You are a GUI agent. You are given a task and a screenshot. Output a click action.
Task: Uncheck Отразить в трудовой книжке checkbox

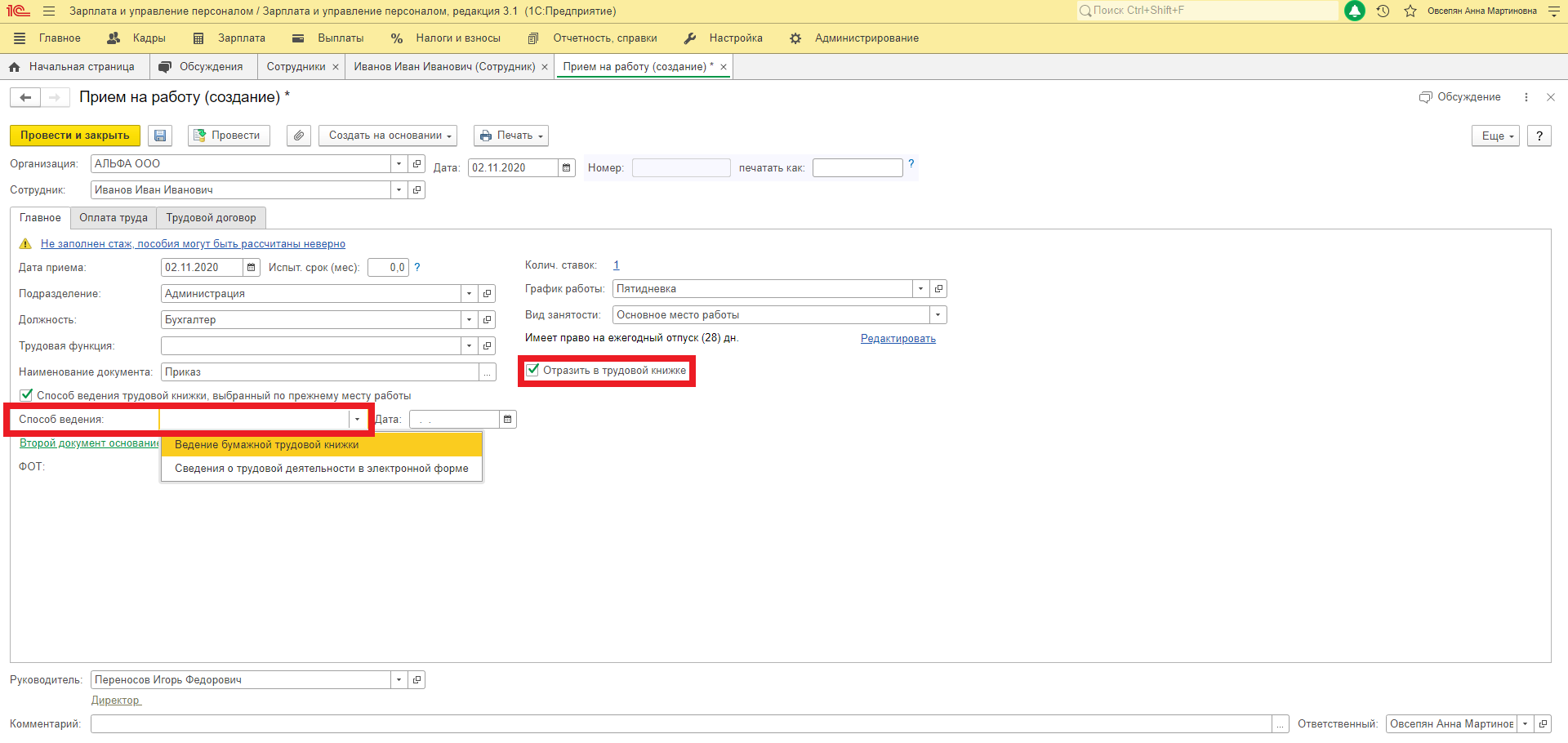533,370
